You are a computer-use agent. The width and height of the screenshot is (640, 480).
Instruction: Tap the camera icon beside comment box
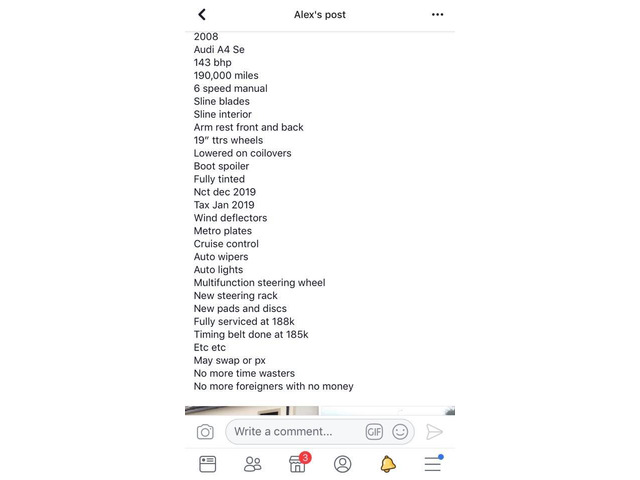click(x=205, y=432)
